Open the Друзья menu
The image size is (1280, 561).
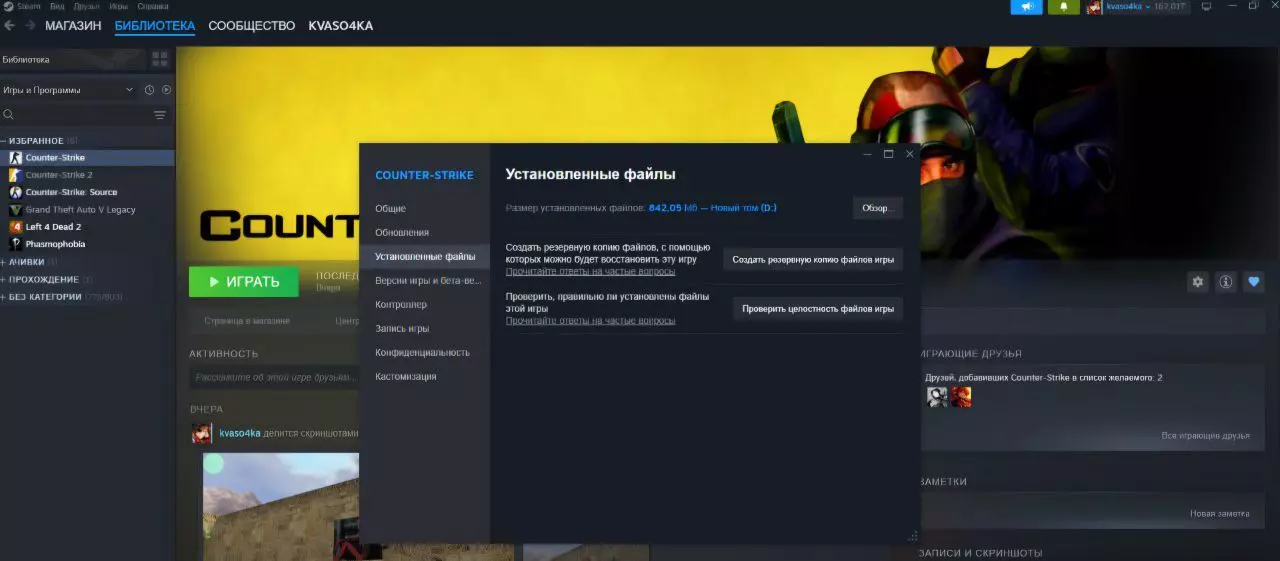pos(87,6)
